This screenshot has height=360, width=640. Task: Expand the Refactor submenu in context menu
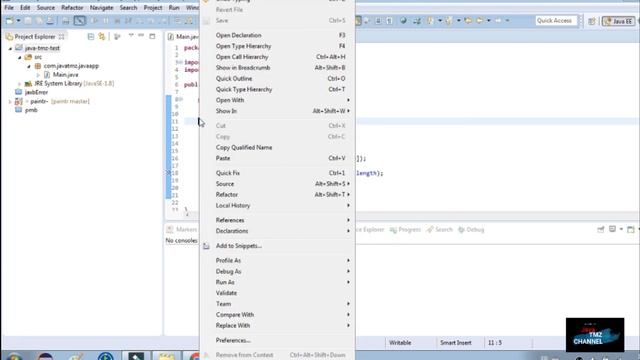278,195
